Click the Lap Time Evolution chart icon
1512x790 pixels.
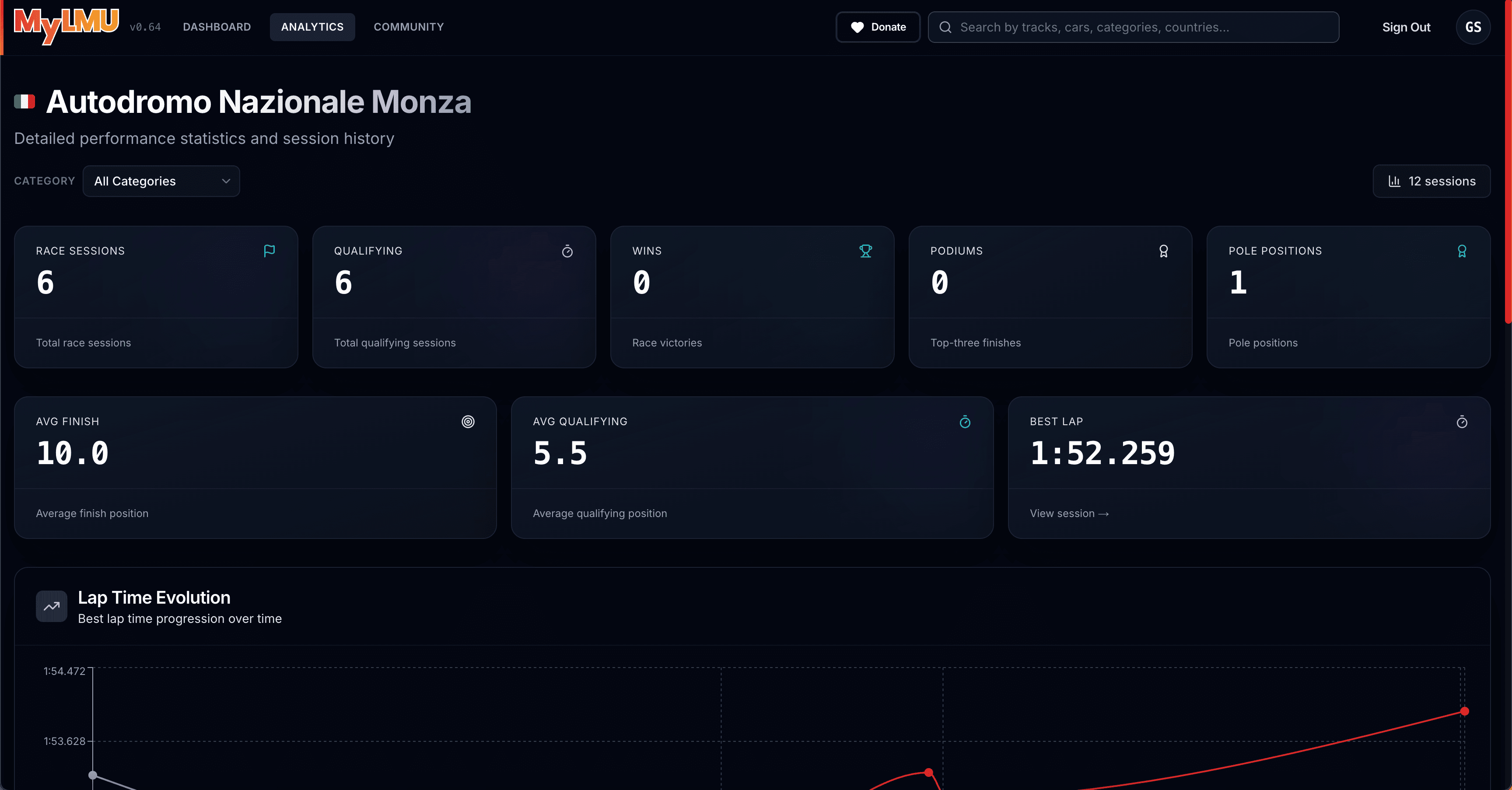51,606
